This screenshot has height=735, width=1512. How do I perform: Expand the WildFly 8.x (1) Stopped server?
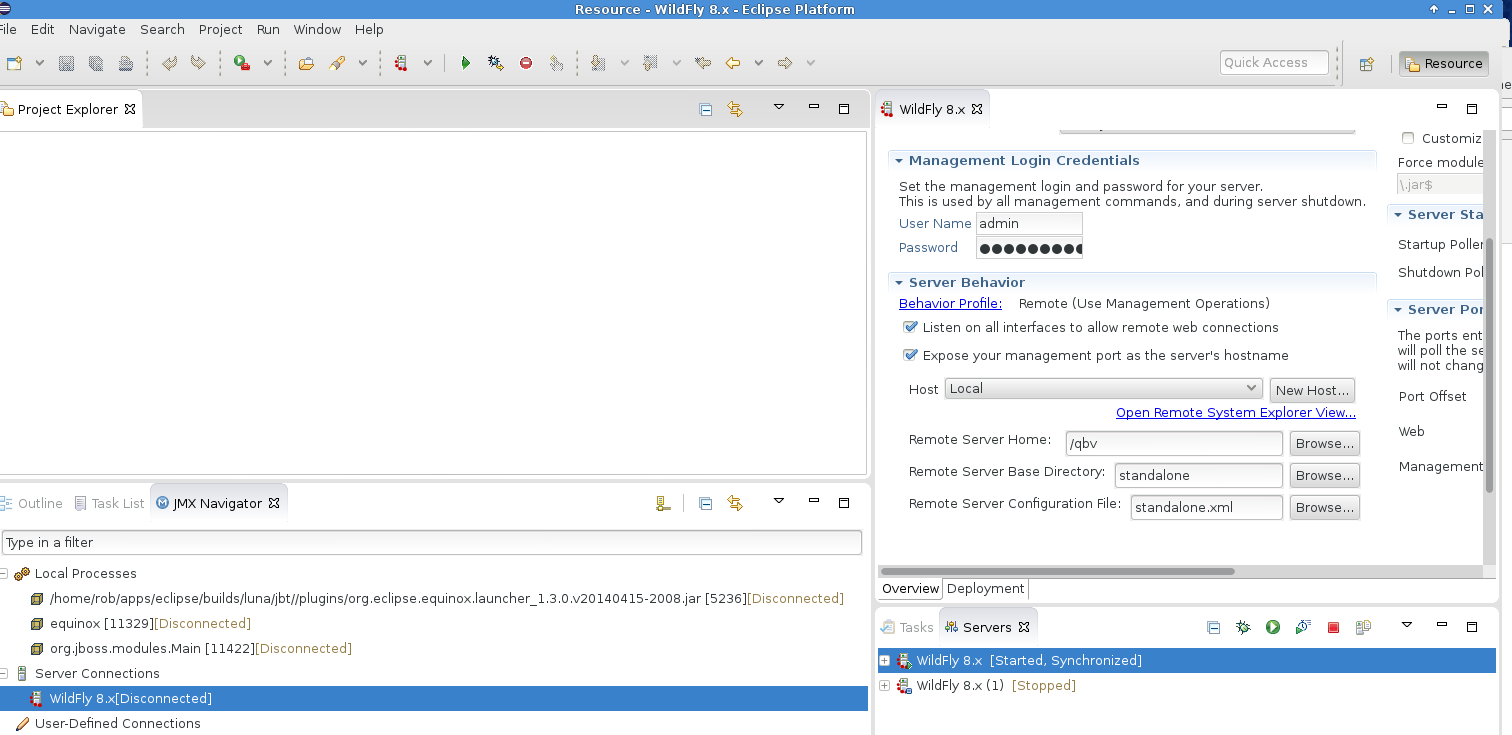(x=884, y=685)
